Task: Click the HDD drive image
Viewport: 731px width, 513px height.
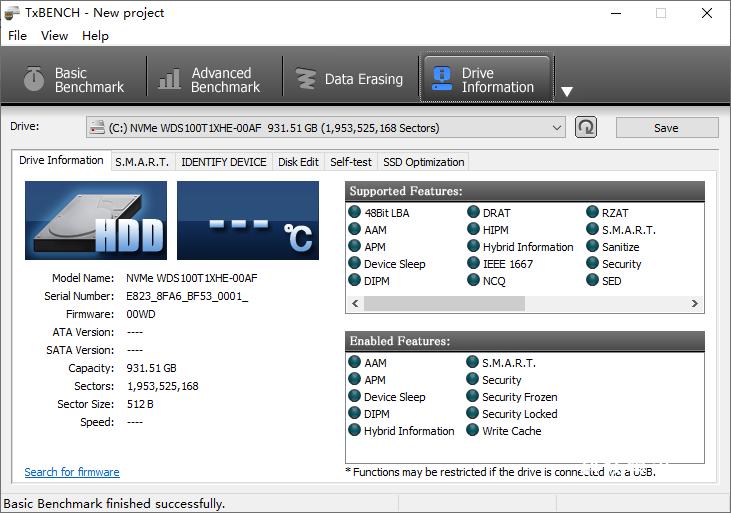Action: [95, 220]
